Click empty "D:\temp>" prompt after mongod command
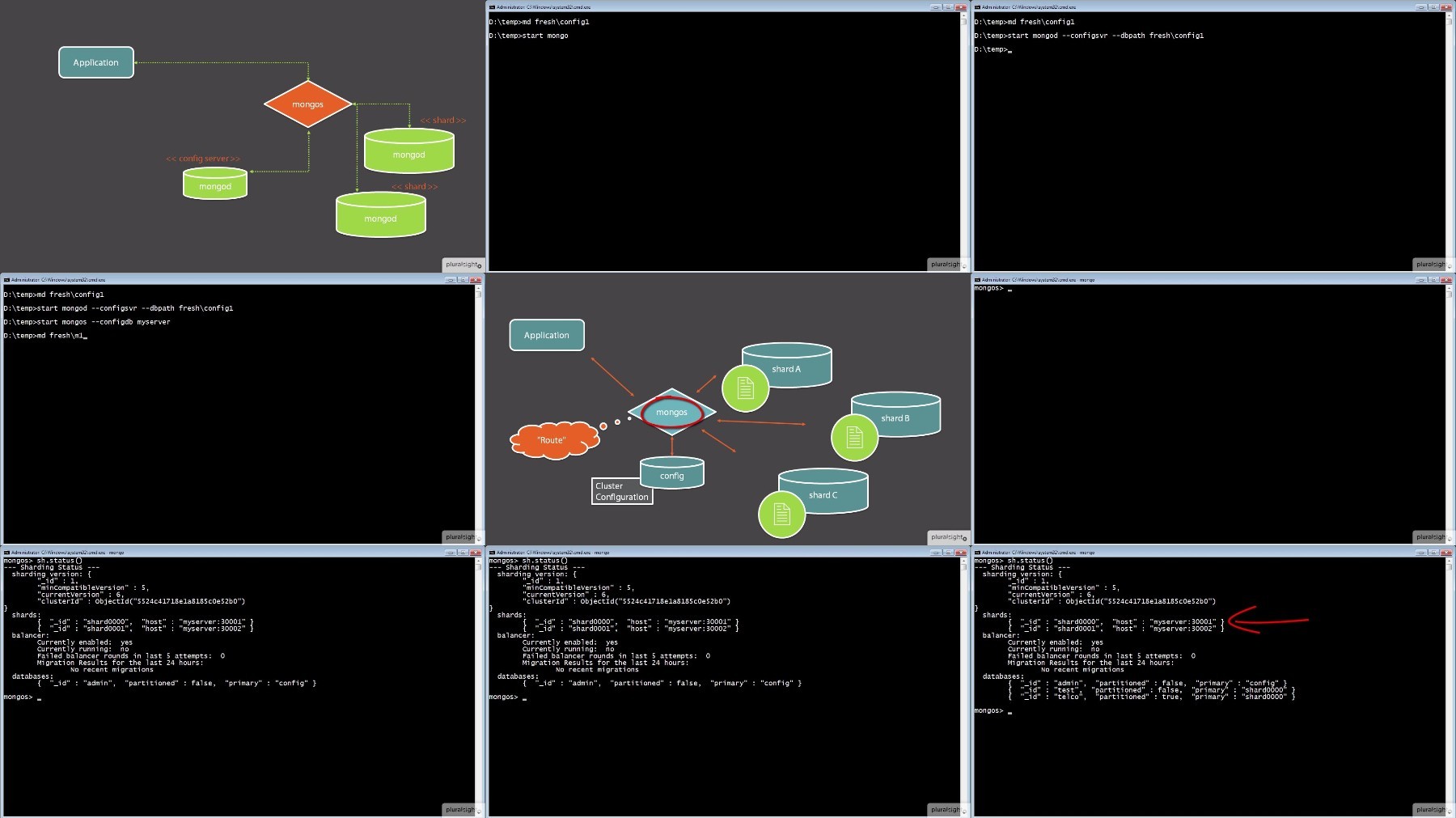The image size is (1456, 818). coord(993,49)
